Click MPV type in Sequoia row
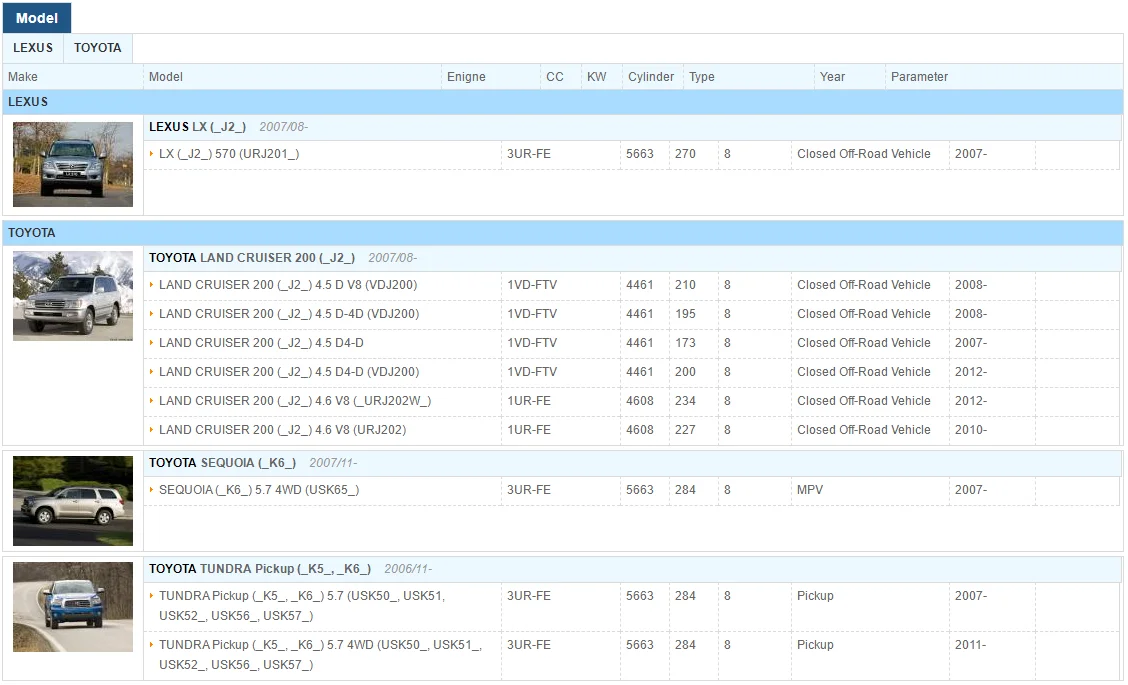The image size is (1128, 685). 810,490
